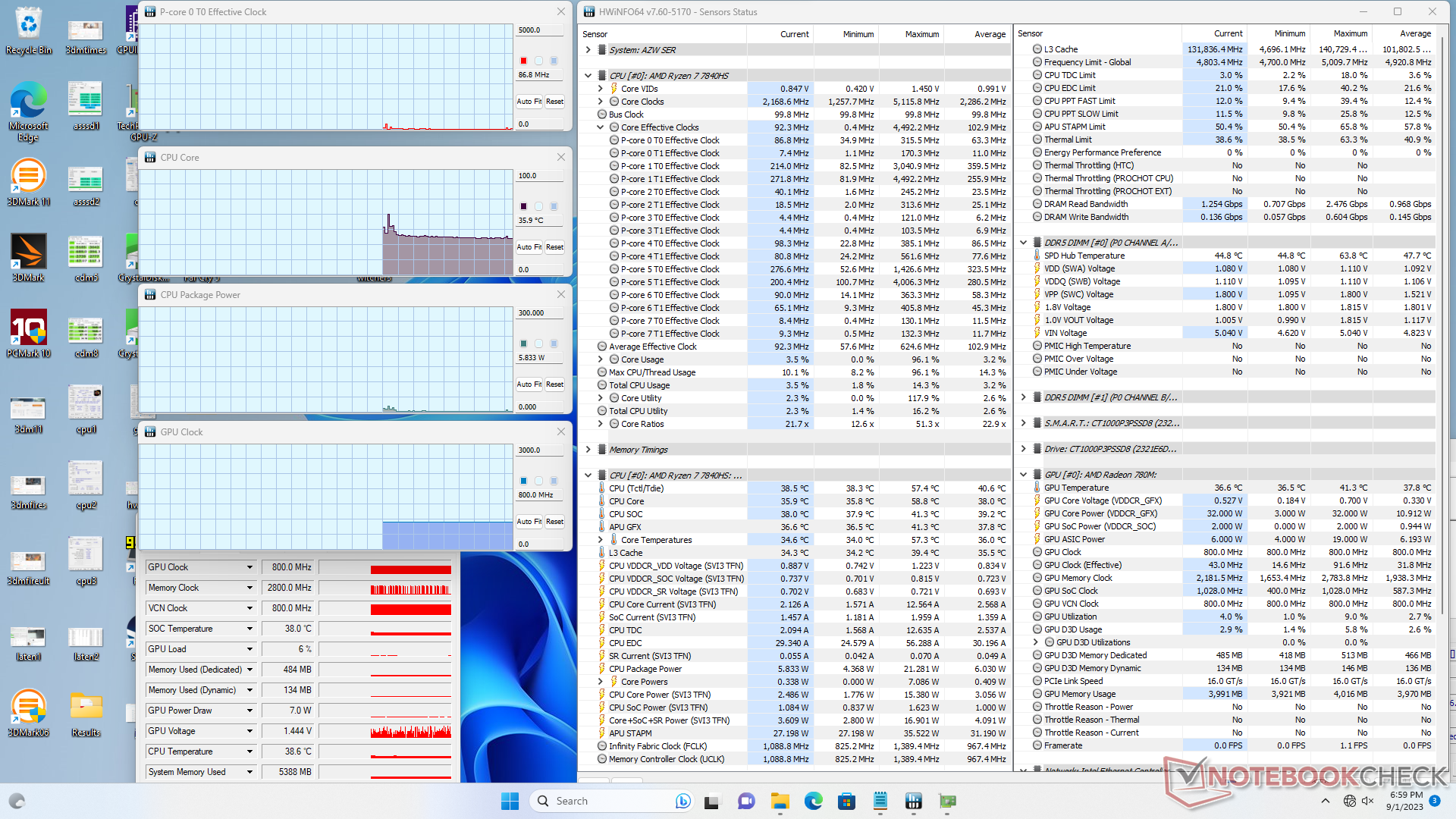Viewport: 1456px width, 819px height.
Task: Click the Maximum column header
Action: click(921, 34)
